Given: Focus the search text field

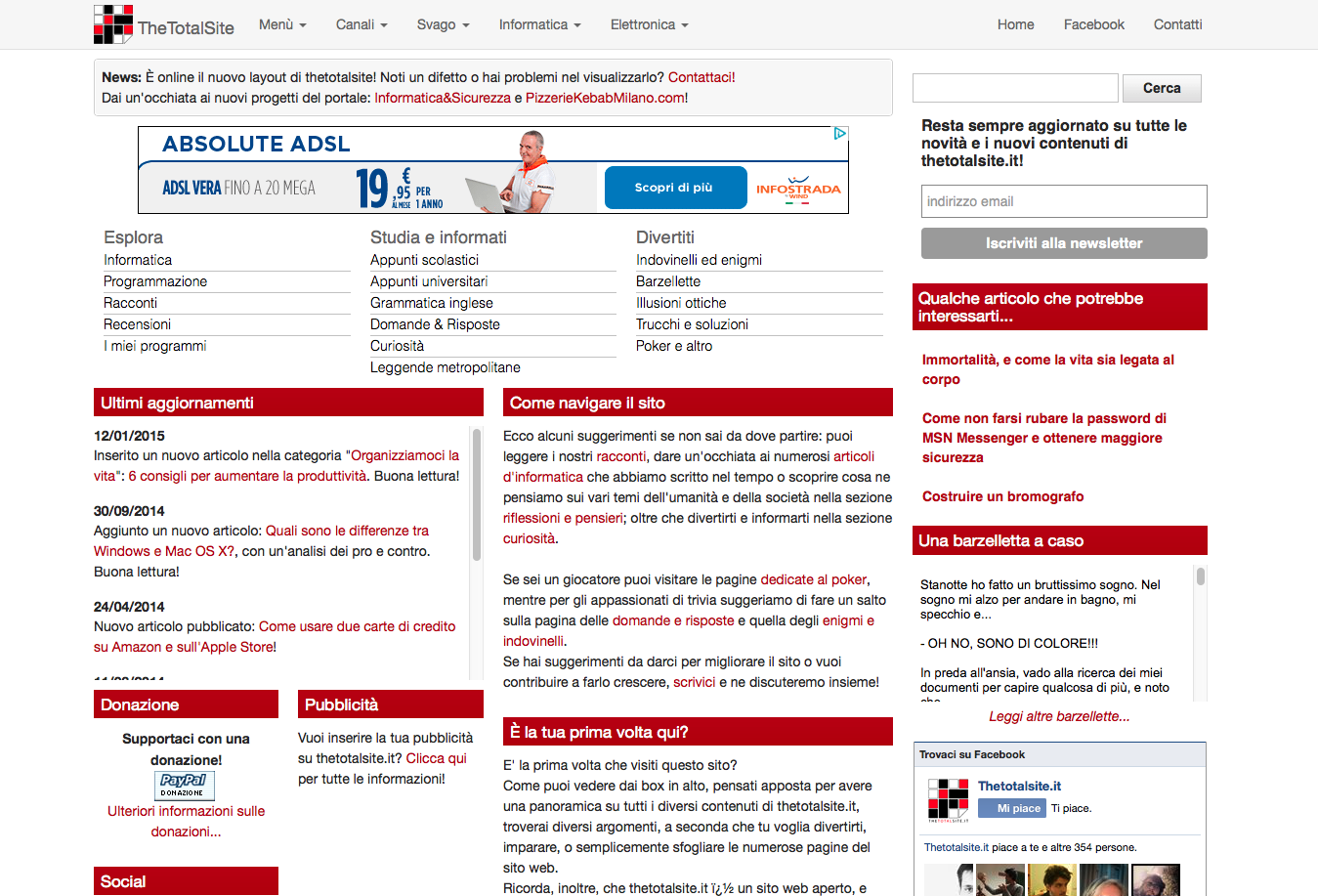Looking at the screenshot, I should point(1015,88).
